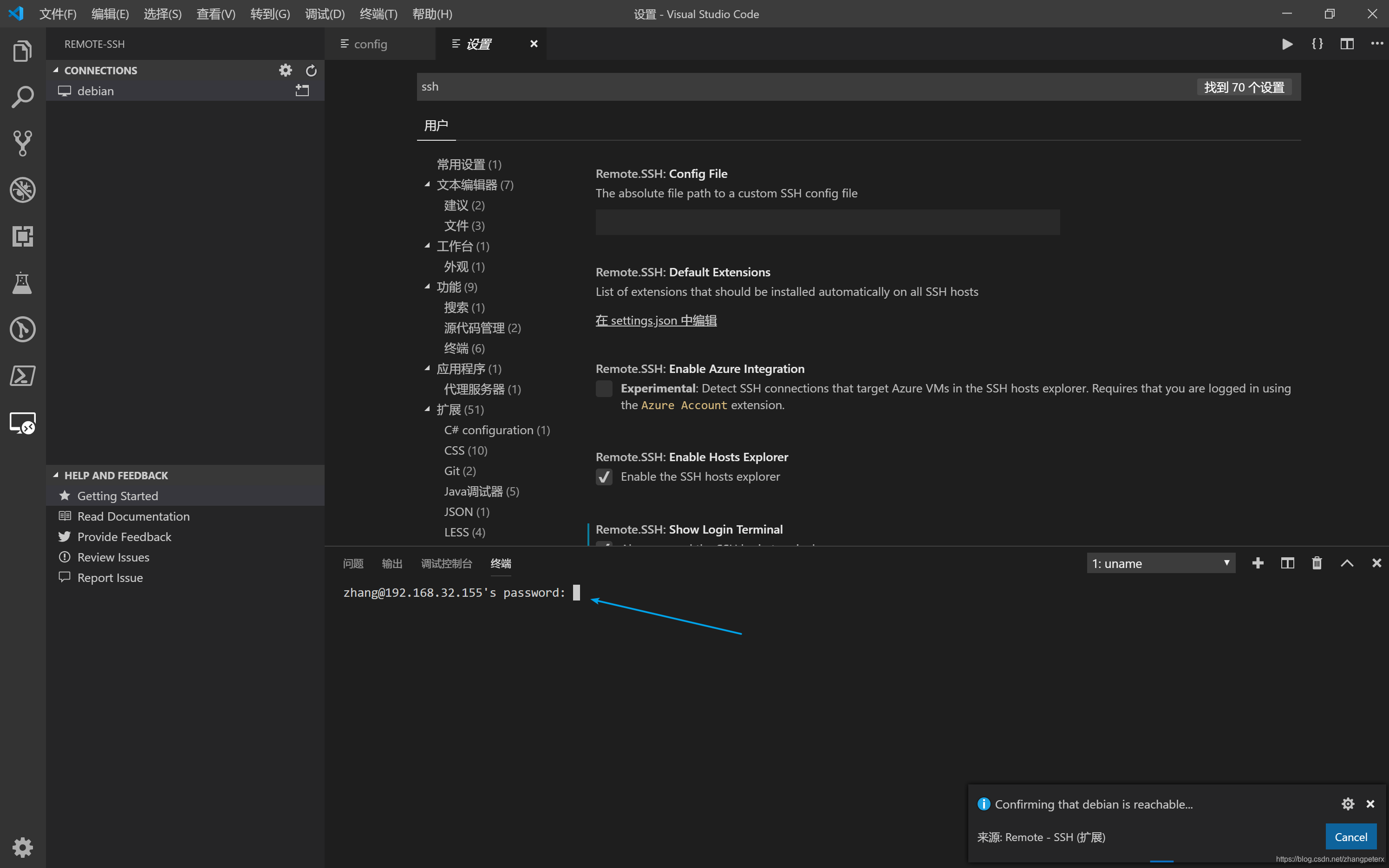Open the Test beaker icon

(22, 282)
